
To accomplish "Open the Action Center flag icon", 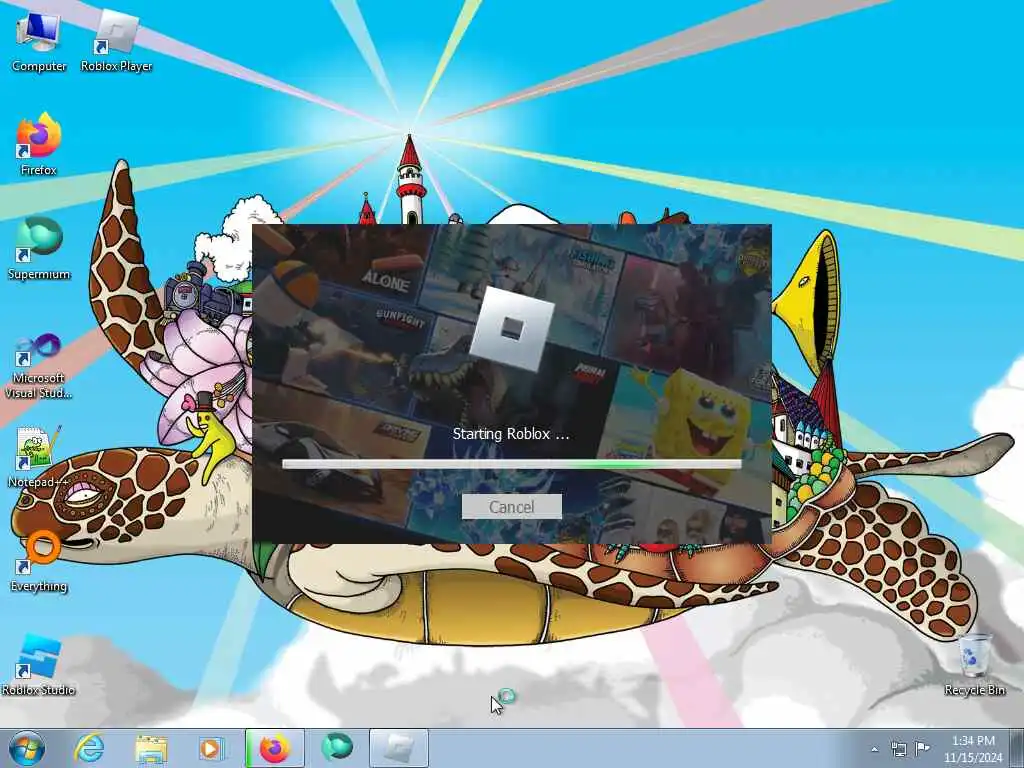I will click(922, 749).
